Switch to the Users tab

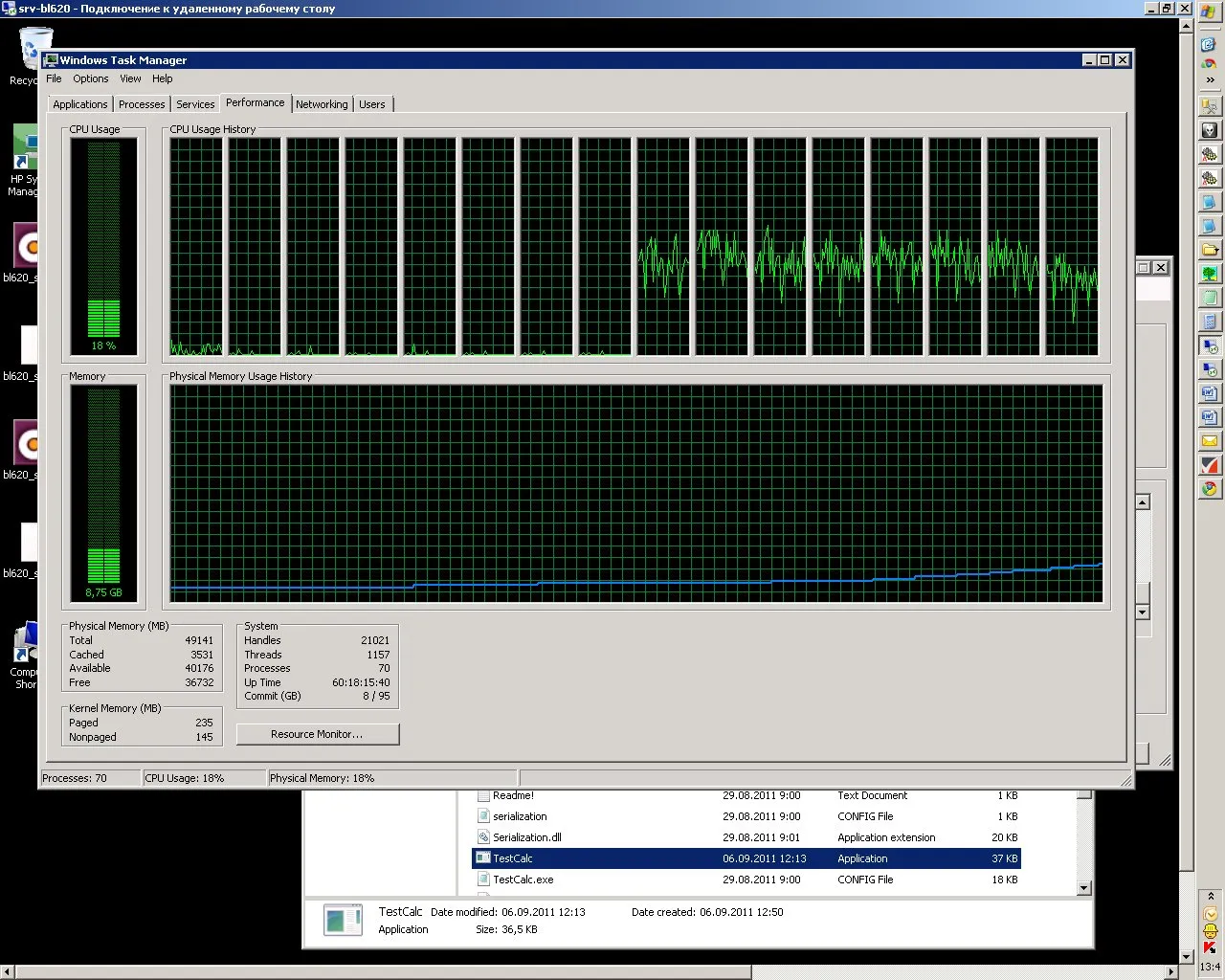pos(372,104)
